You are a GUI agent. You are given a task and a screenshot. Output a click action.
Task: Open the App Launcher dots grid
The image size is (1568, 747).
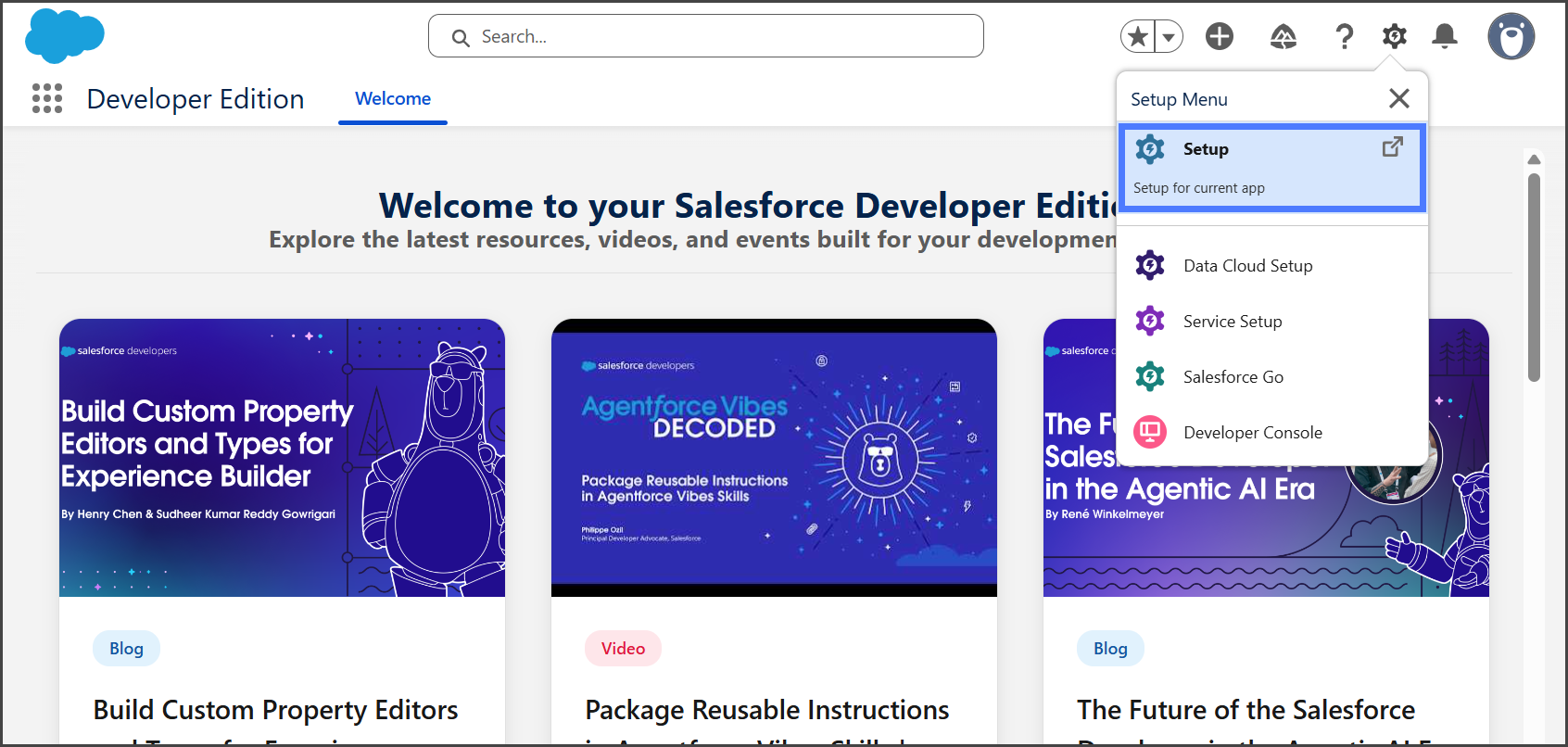[47, 98]
